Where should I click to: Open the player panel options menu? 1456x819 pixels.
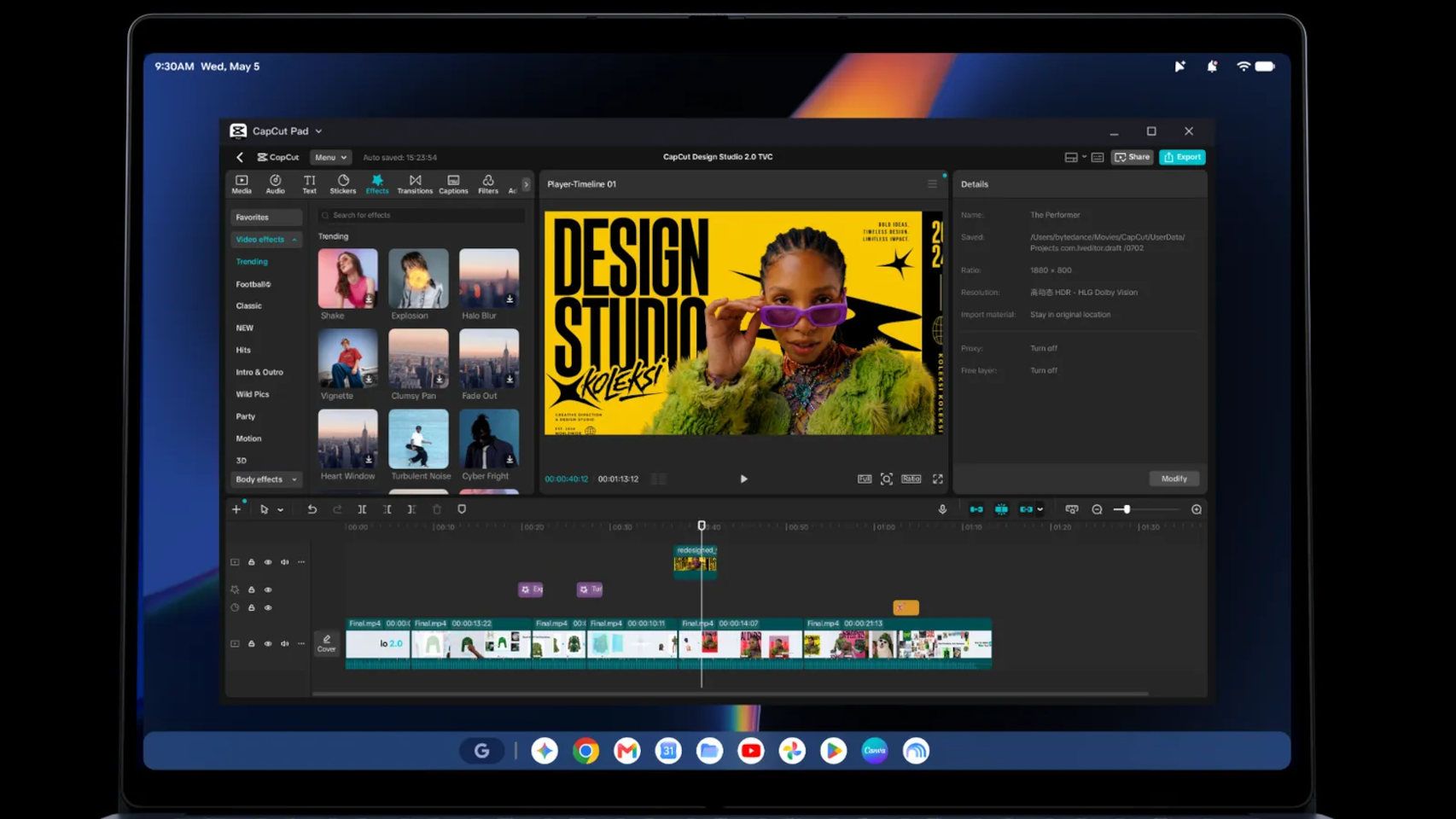coord(932,184)
